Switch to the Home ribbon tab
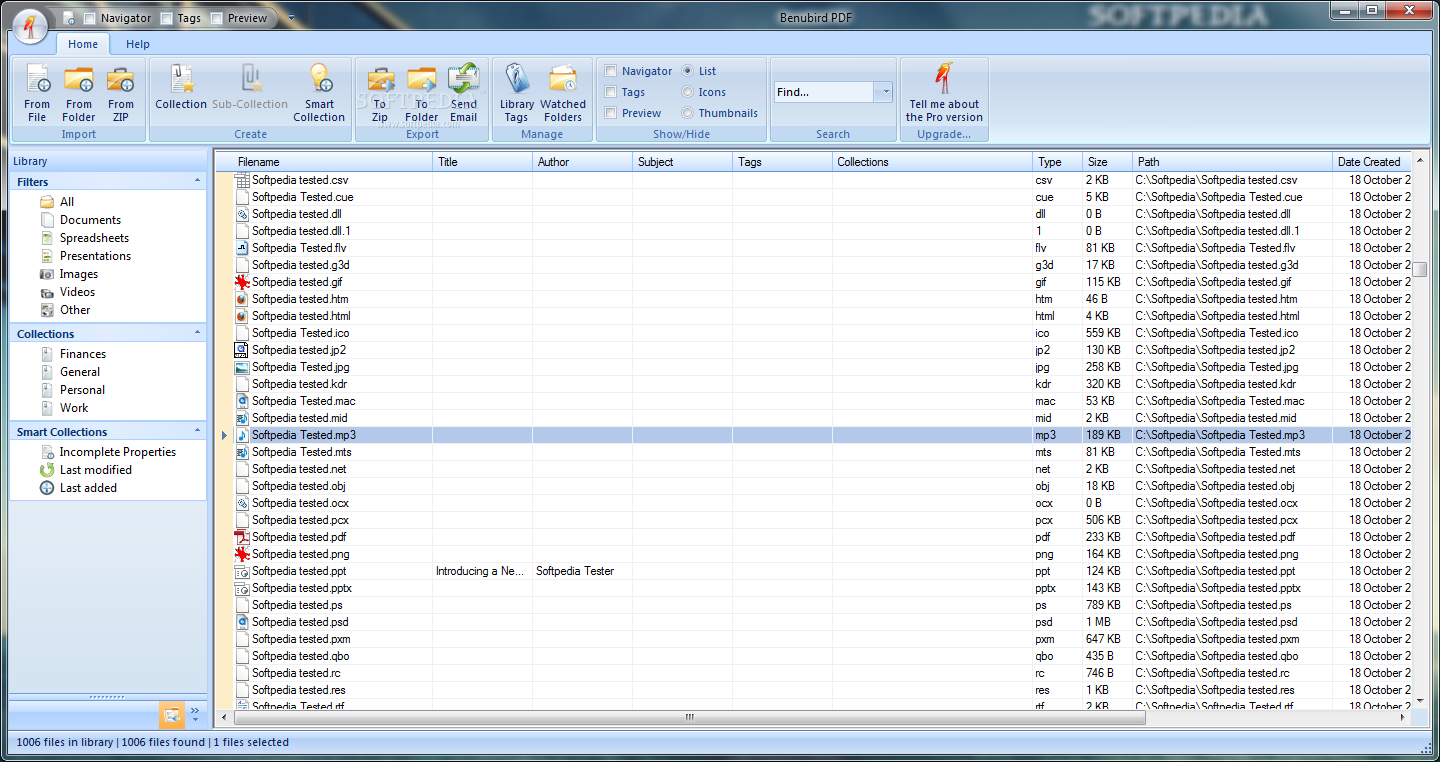The image size is (1440, 762). click(83, 44)
